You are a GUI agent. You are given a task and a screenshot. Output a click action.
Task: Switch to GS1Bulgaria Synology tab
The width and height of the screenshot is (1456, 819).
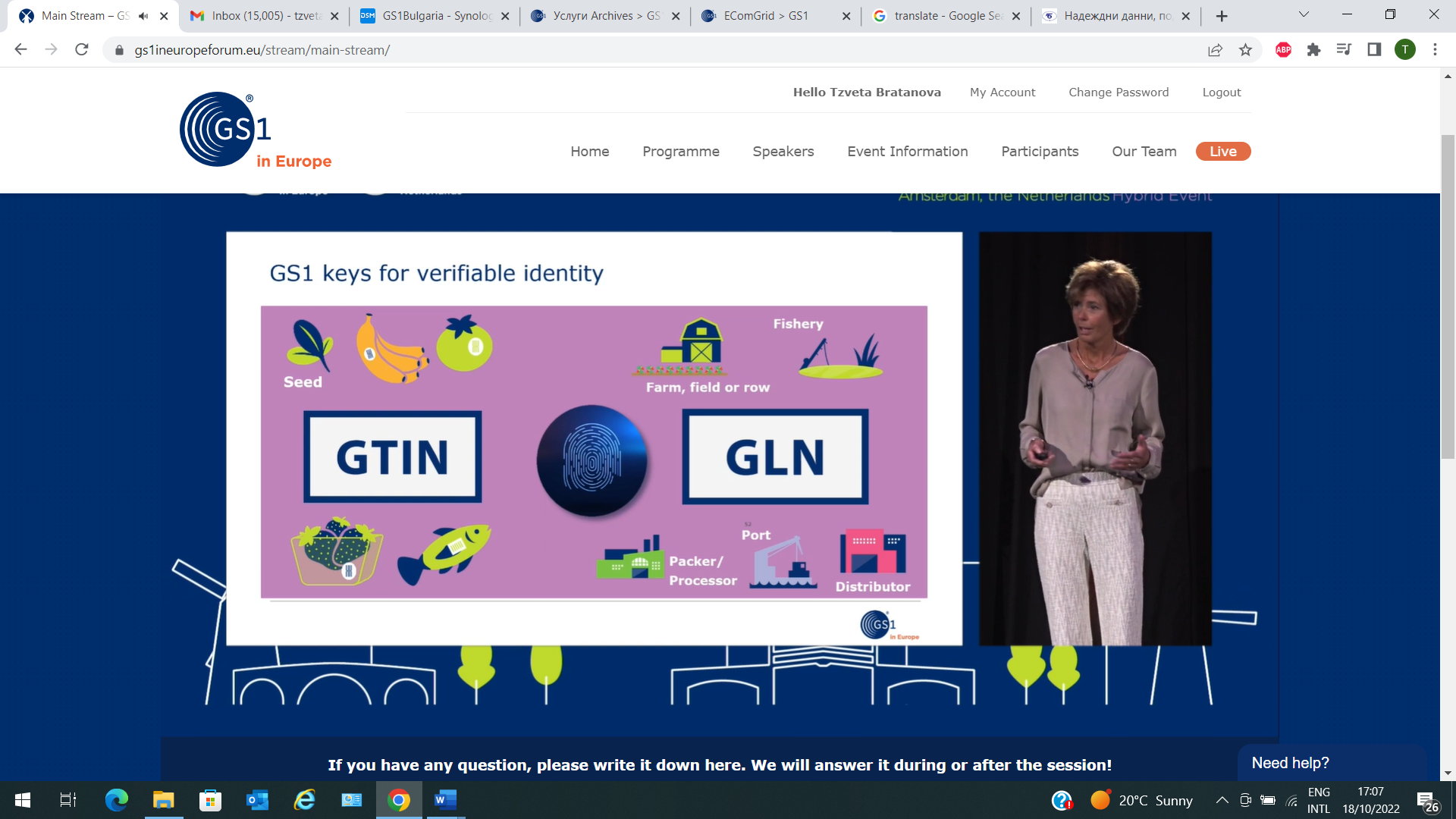pos(436,16)
